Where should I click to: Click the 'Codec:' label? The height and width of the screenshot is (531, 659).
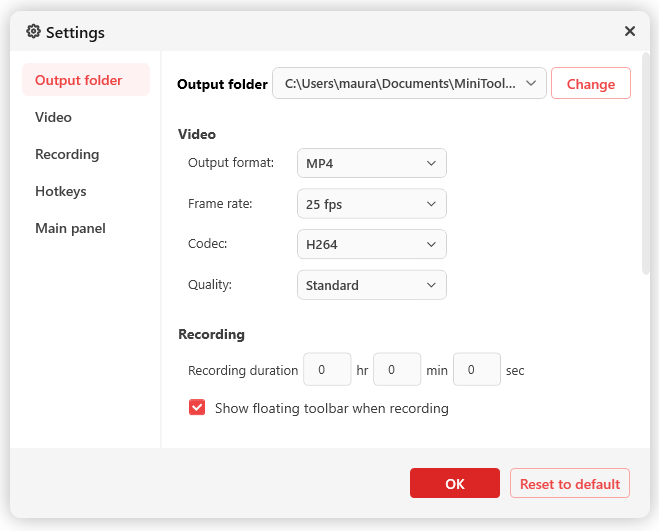point(207,244)
